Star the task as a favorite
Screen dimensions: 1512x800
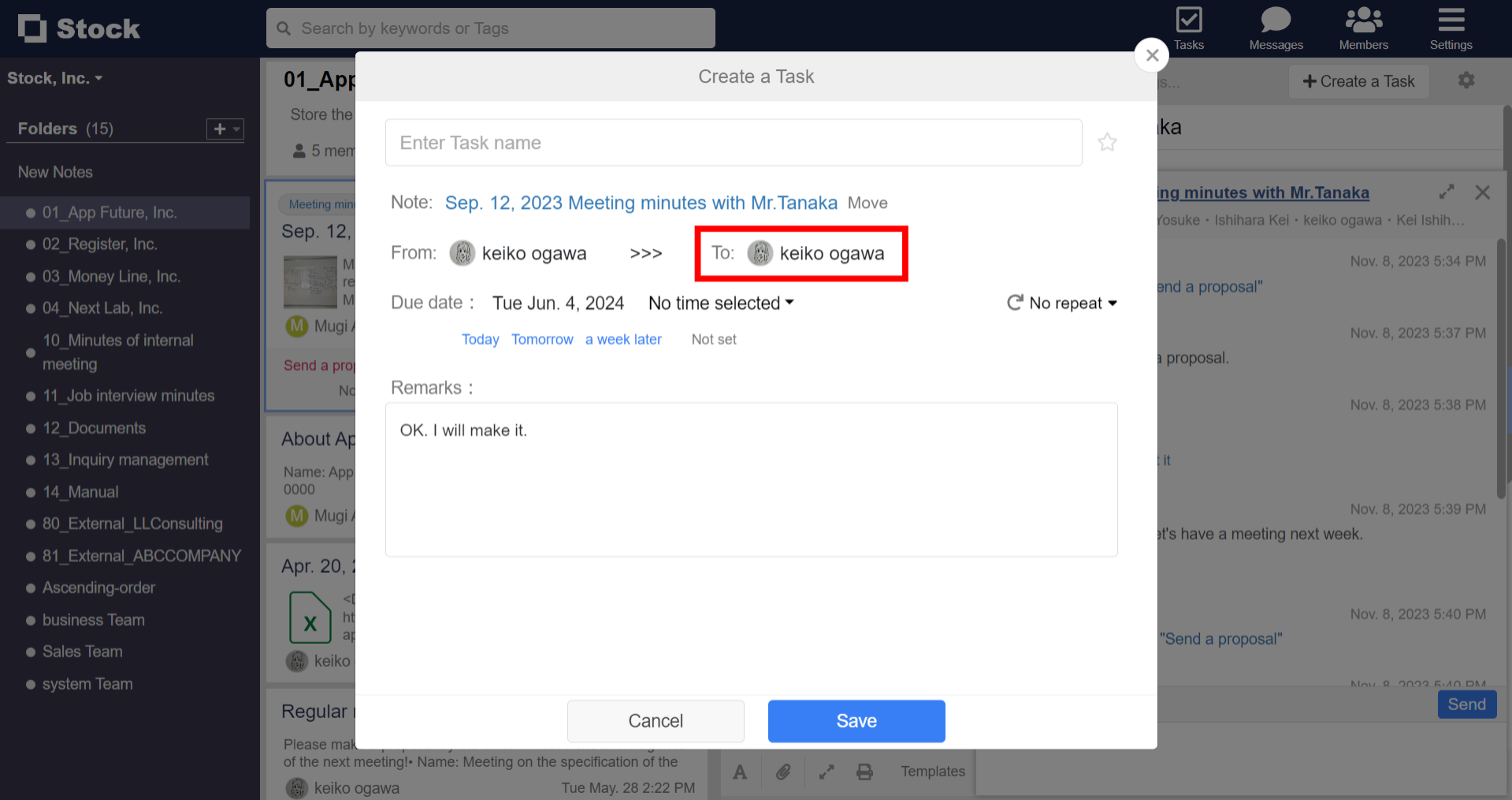[x=1107, y=142]
